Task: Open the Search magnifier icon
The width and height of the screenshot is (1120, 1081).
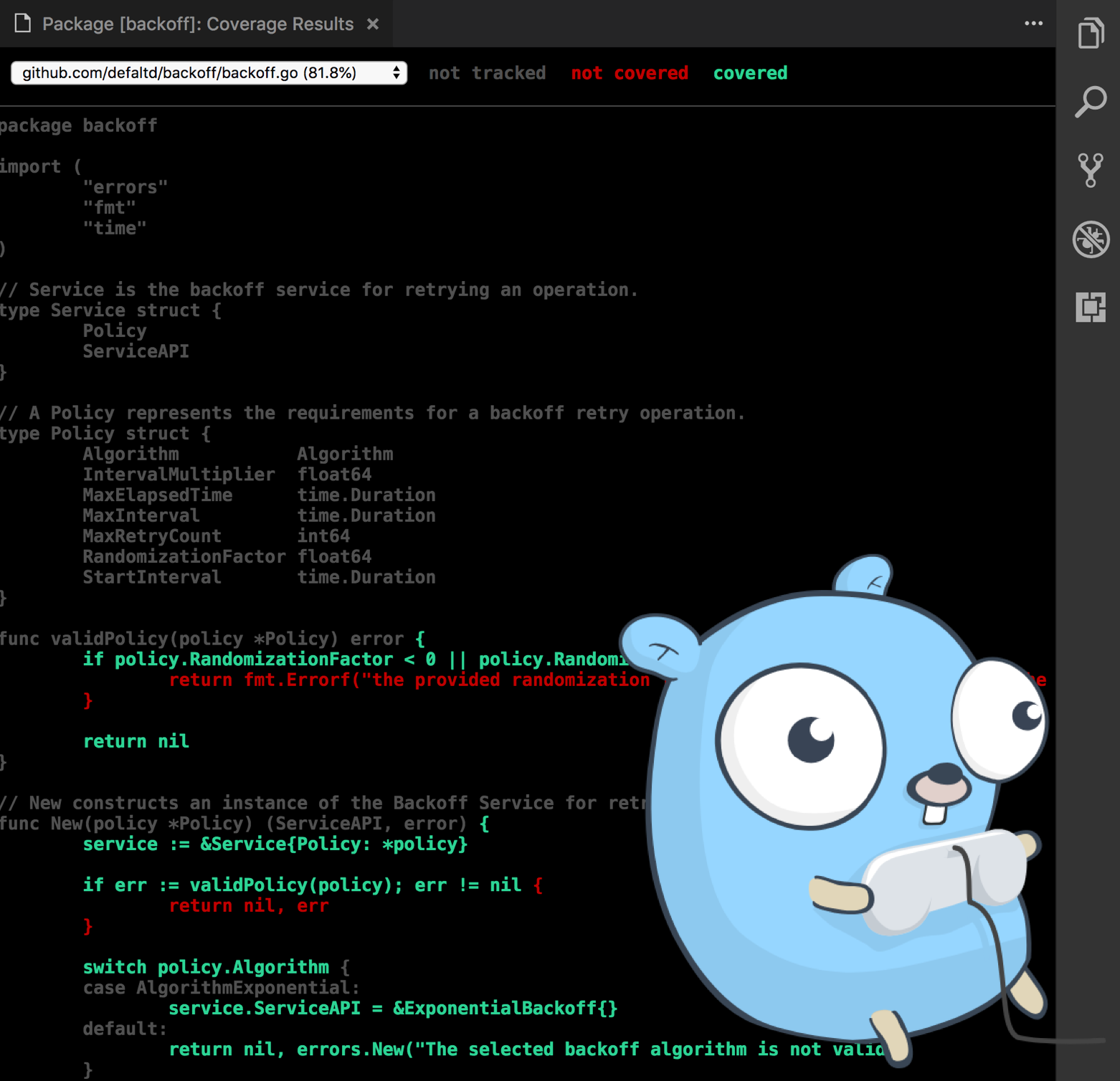Action: 1091,101
